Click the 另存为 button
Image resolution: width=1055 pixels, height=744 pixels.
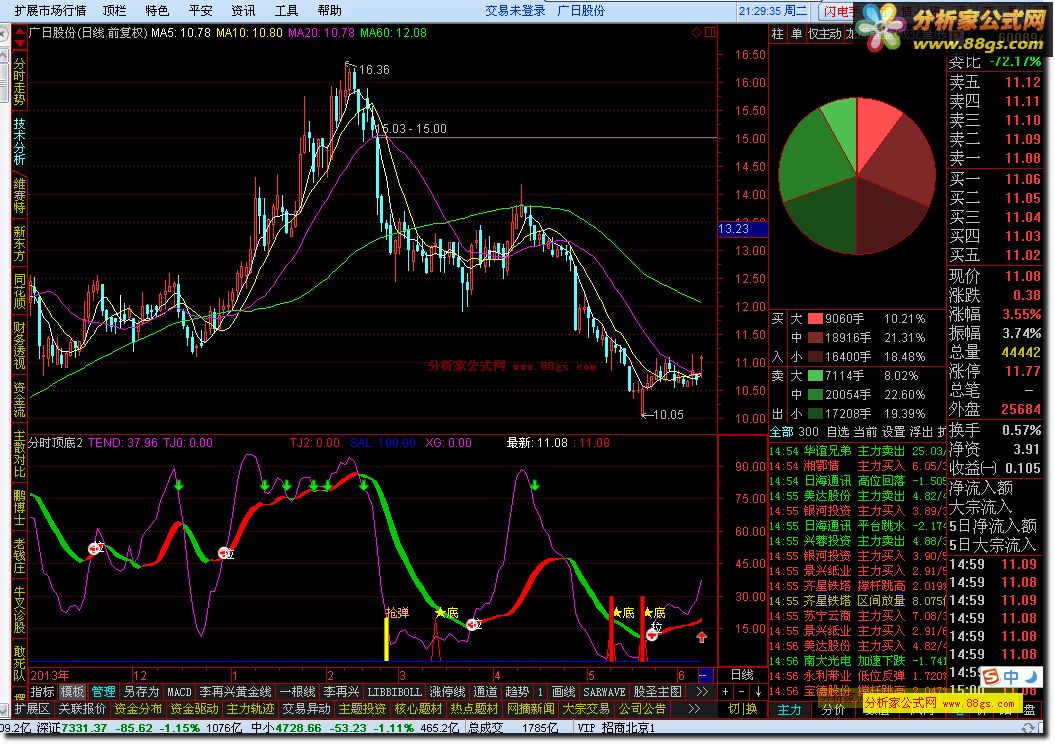click(x=141, y=692)
